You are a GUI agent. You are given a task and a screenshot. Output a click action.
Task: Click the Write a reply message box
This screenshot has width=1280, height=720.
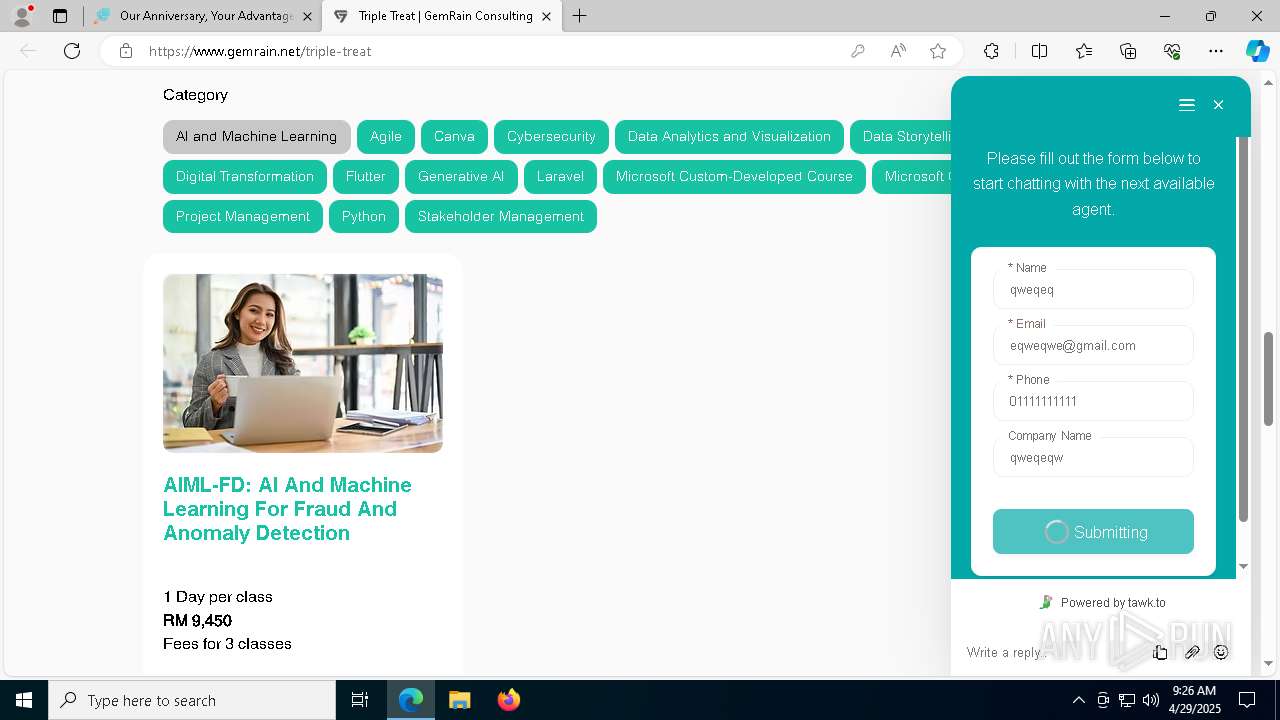point(1050,652)
